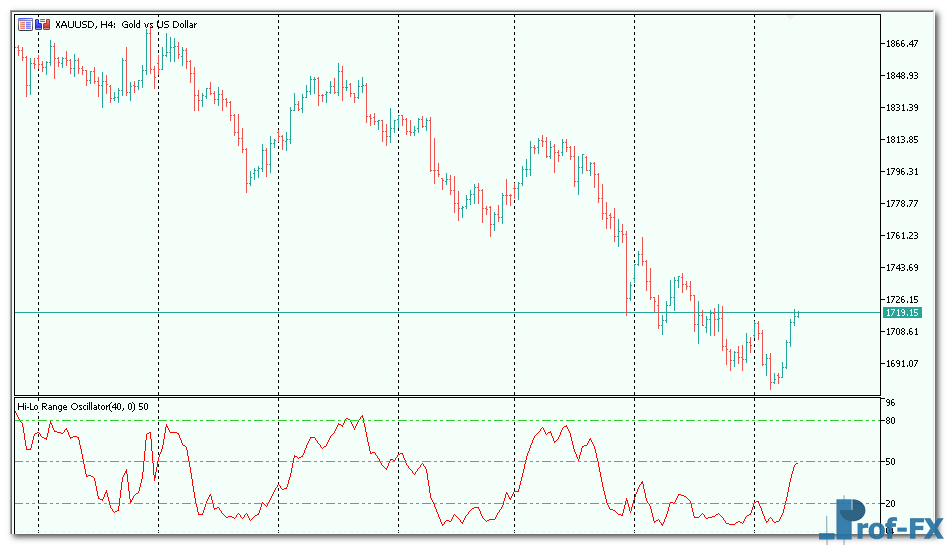Click the 1778.77 price axis label

(x=901, y=204)
